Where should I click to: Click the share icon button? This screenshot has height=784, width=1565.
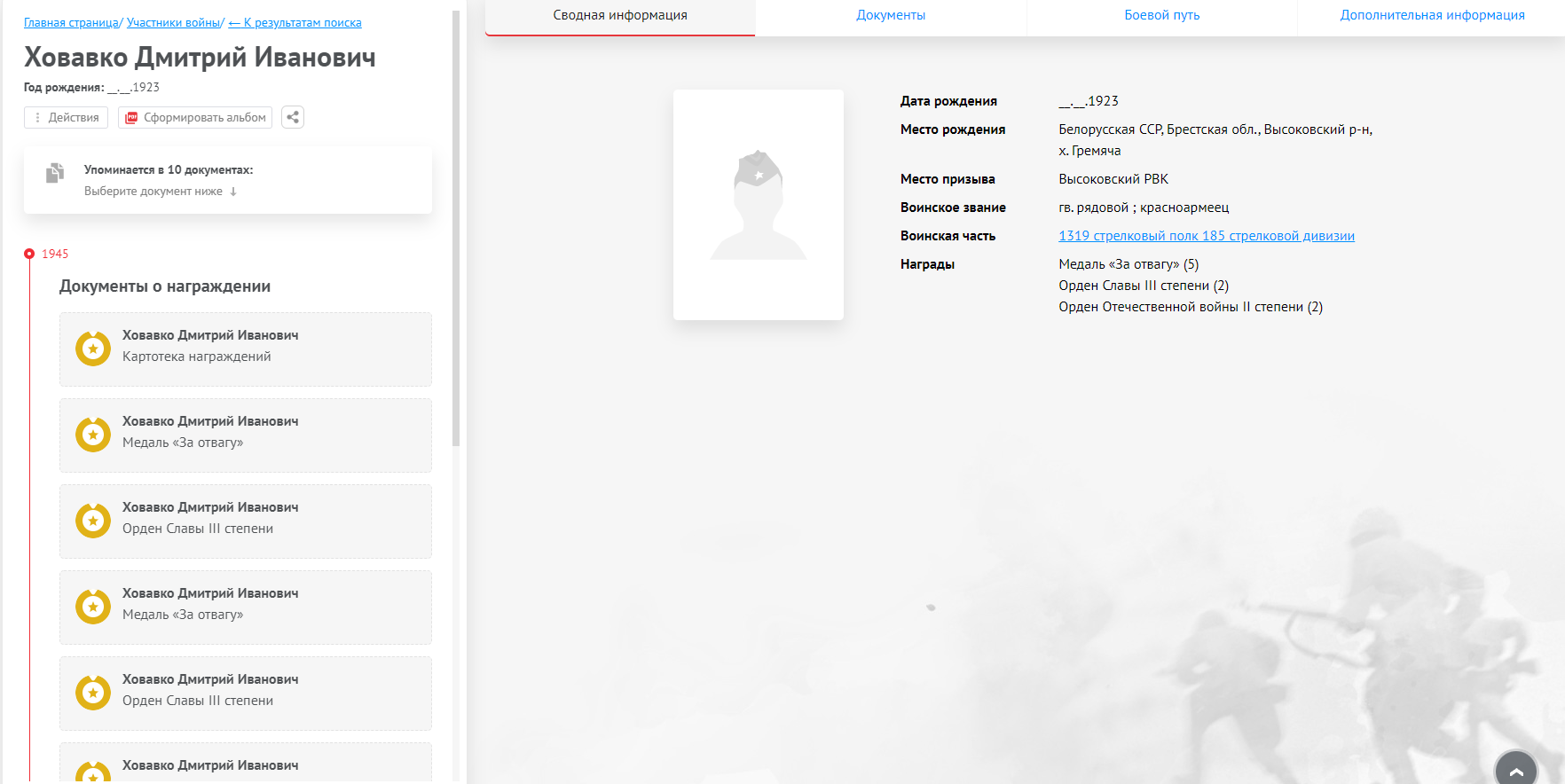pos(293,117)
